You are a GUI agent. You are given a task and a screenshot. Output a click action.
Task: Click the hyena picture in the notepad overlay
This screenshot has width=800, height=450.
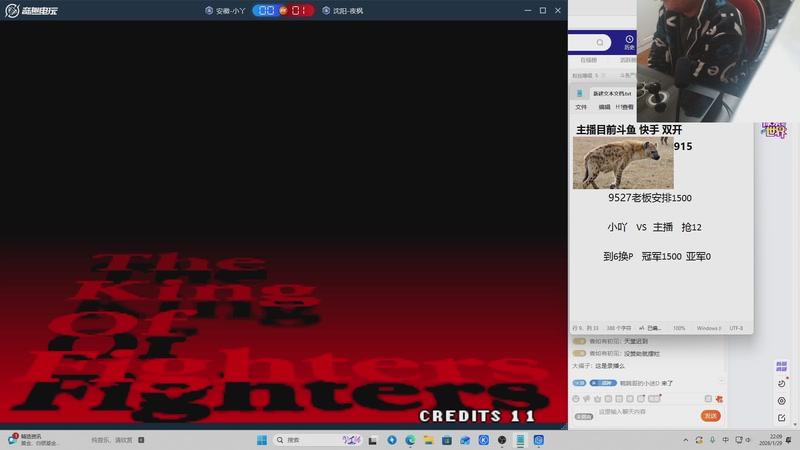623,163
